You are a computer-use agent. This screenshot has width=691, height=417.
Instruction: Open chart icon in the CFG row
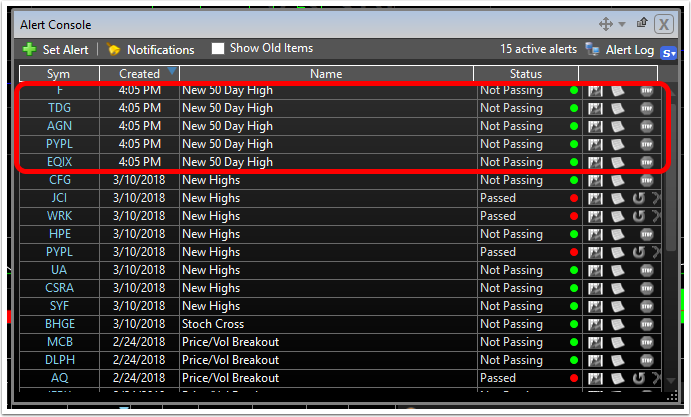595,180
